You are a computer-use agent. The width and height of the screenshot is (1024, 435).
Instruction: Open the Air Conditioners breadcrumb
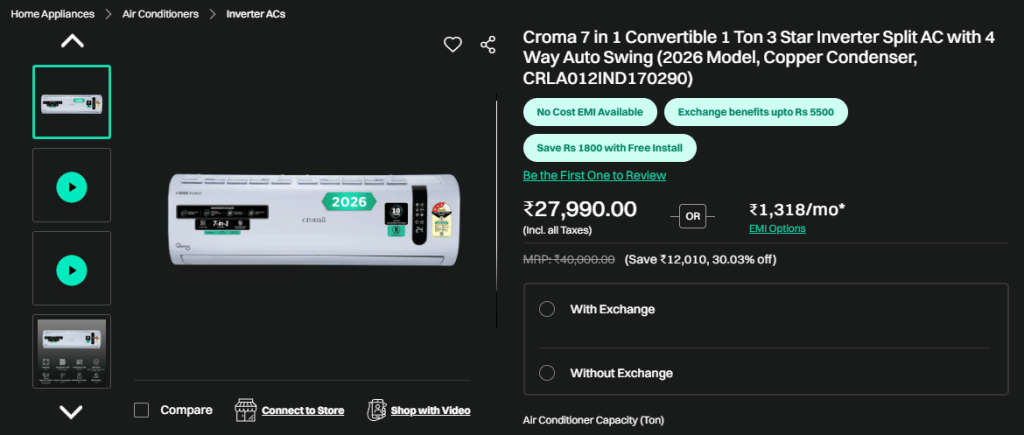click(x=161, y=14)
